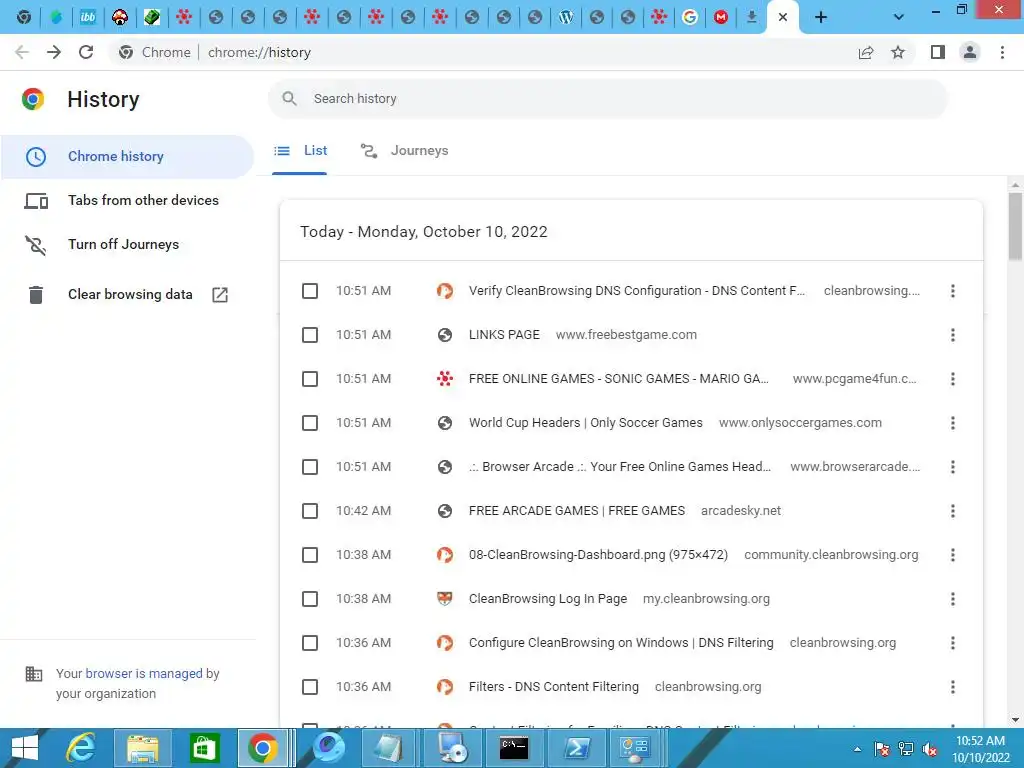The height and width of the screenshot is (768, 1024).
Task: Check the CleanBrowsing Log In Page checkbox
Action: click(x=310, y=599)
